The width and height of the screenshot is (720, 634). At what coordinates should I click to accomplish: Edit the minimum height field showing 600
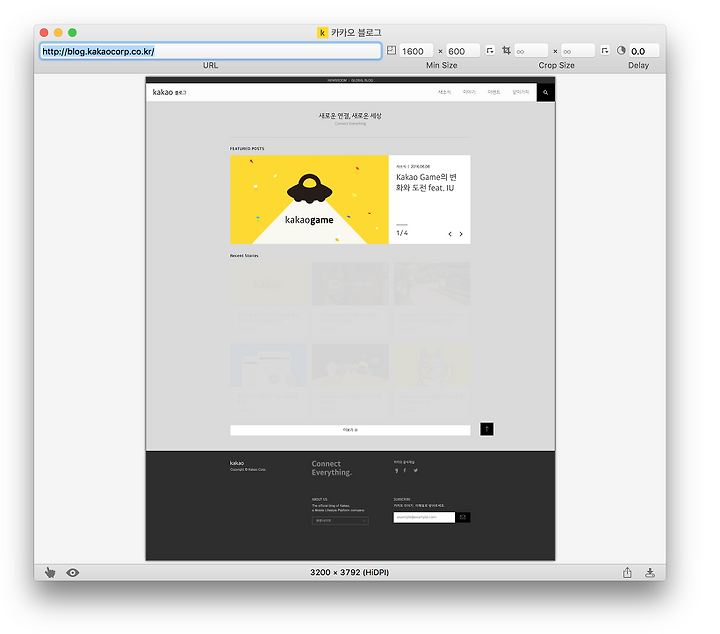[462, 51]
